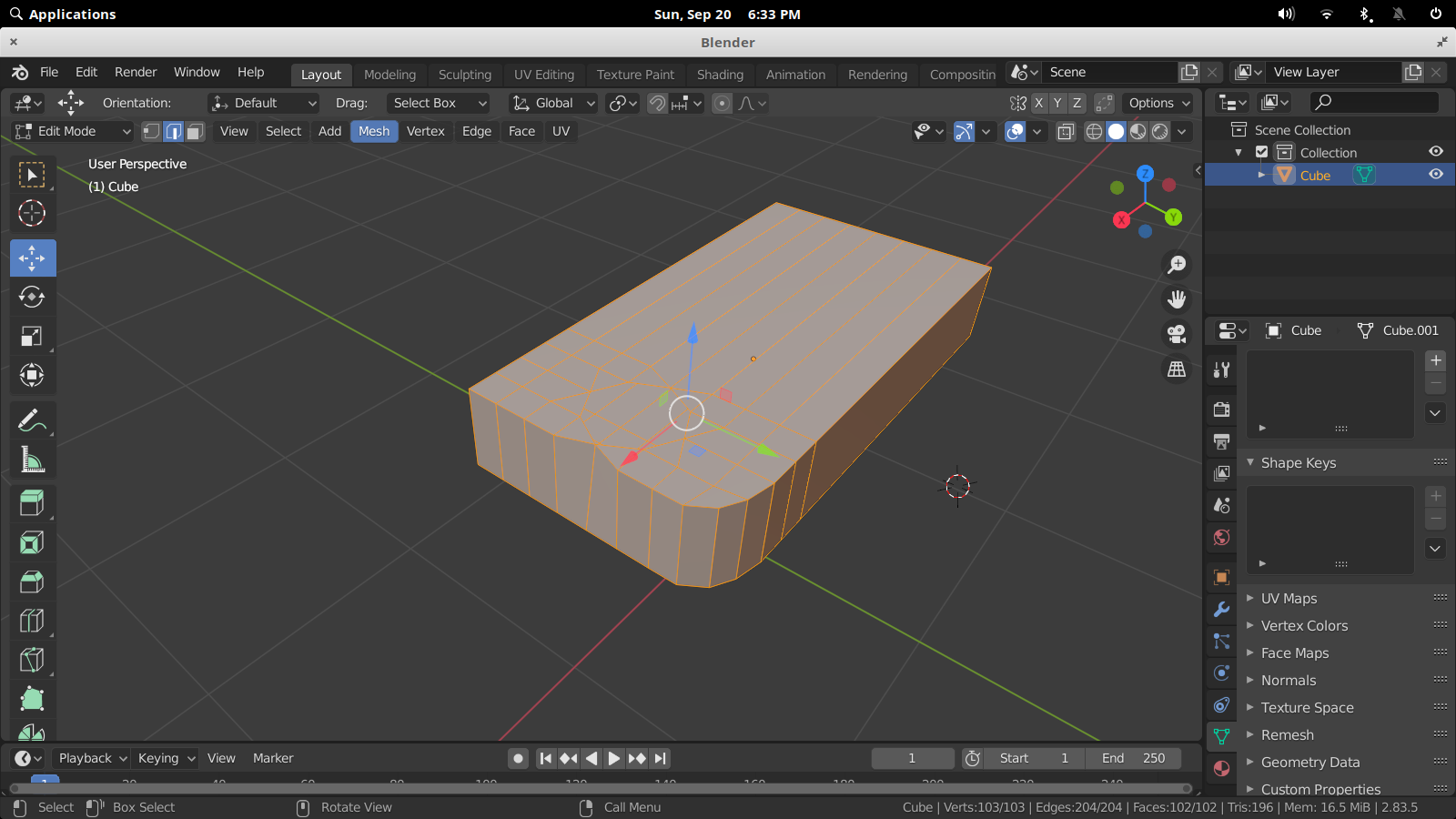Viewport: 1456px width, 819px height.
Task: Switch to wireframe viewport shading
Action: click(1094, 131)
